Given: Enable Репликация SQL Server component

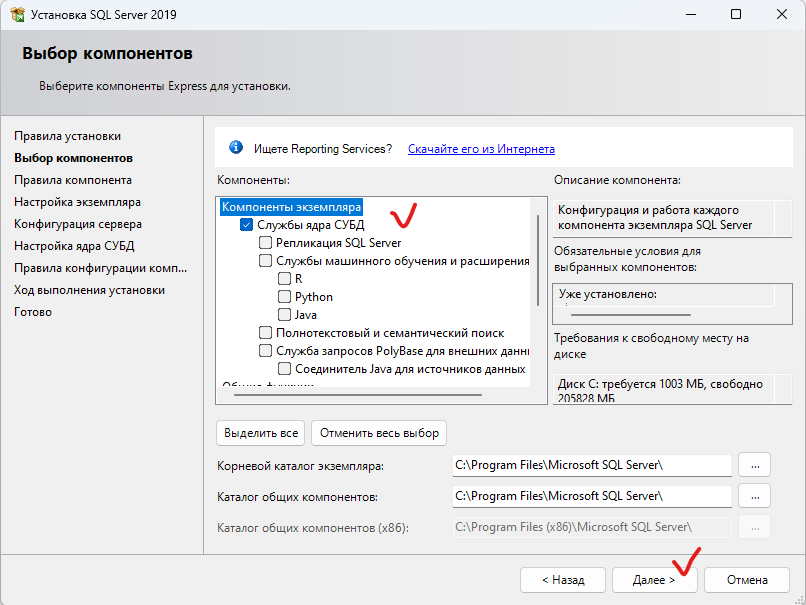Looking at the screenshot, I should [x=265, y=243].
